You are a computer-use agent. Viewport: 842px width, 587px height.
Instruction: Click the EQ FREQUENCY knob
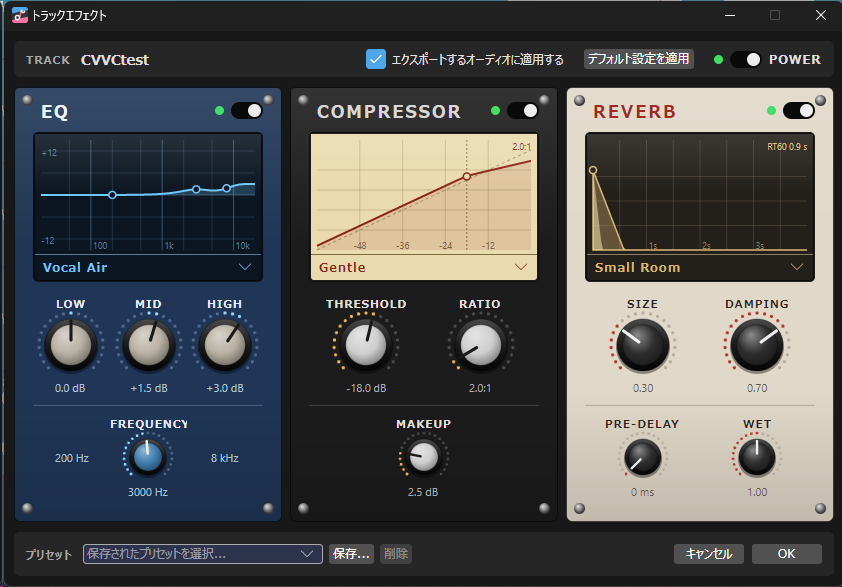point(148,458)
